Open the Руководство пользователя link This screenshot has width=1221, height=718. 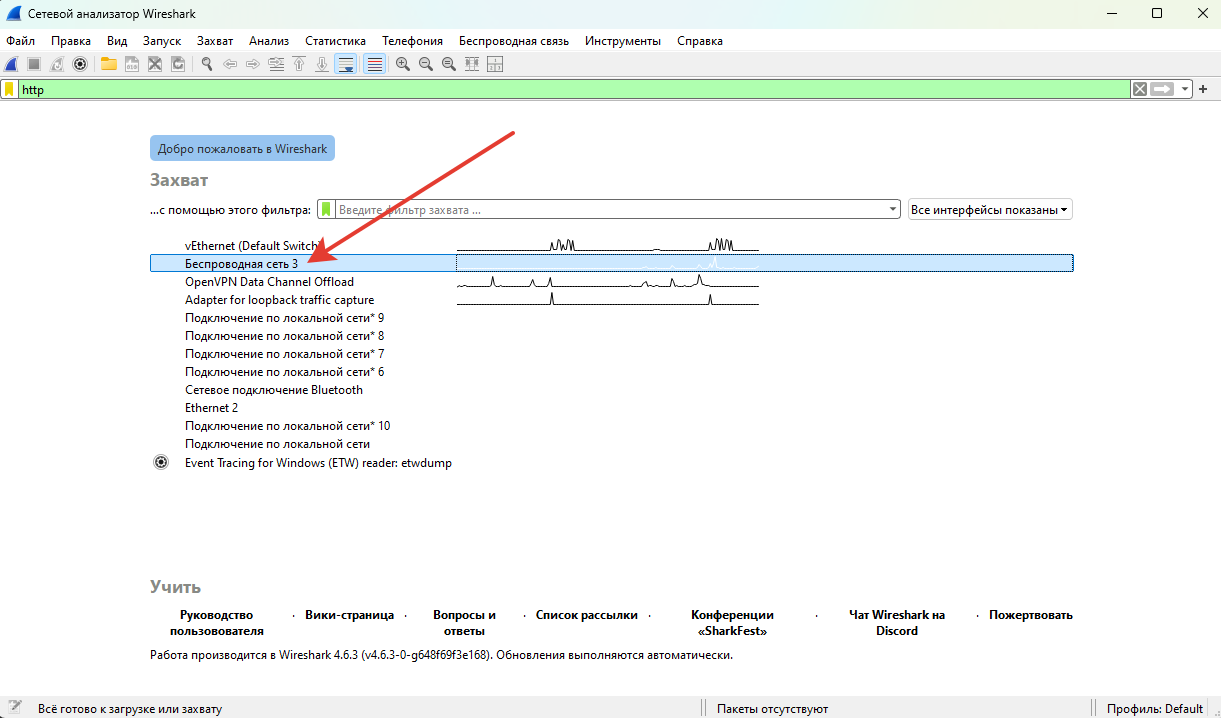pos(217,623)
